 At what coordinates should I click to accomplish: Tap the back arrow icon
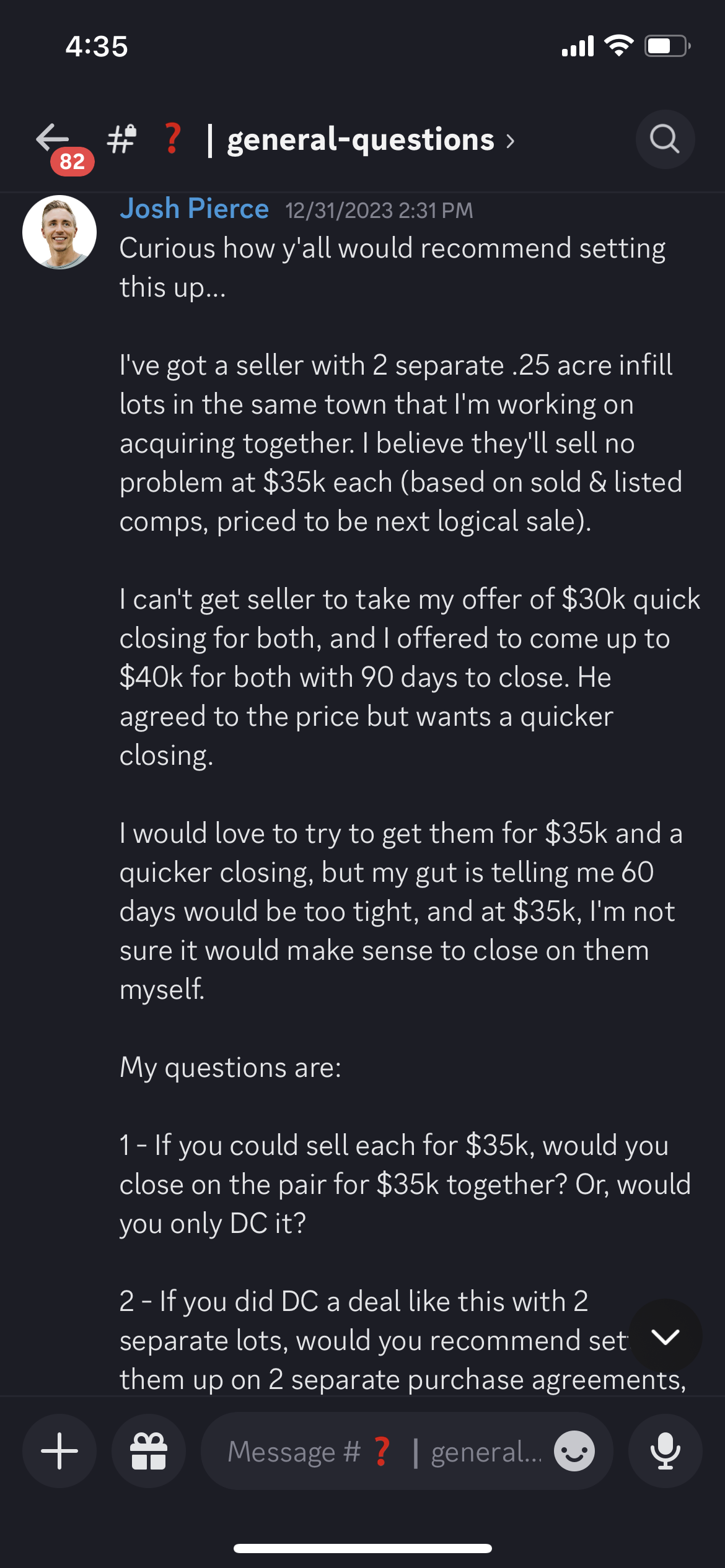52,137
